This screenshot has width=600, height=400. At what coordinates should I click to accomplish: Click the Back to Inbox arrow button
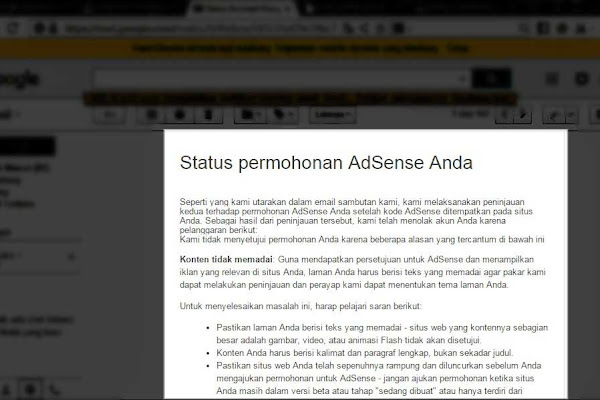(x=110, y=115)
